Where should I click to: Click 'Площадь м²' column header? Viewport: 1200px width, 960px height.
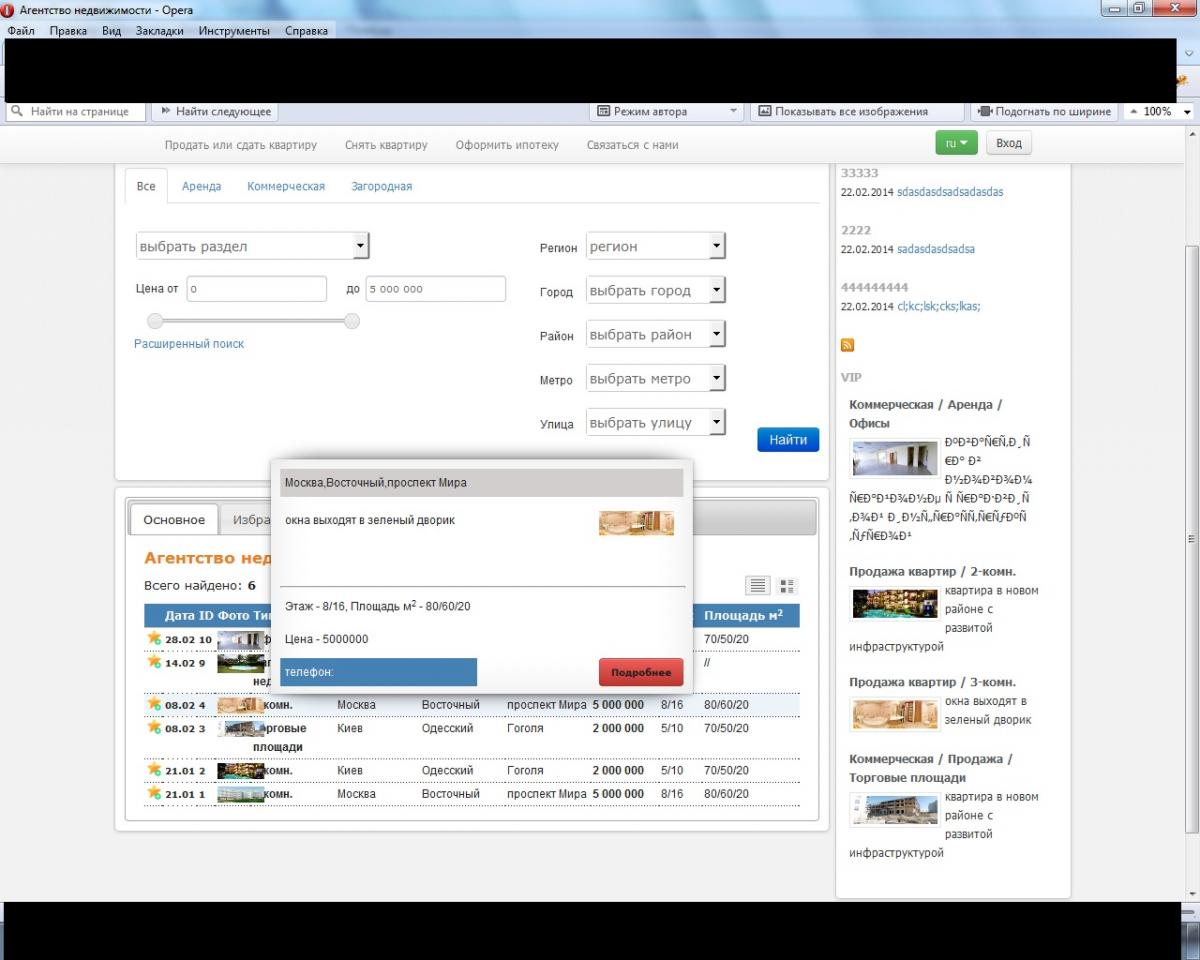(743, 615)
